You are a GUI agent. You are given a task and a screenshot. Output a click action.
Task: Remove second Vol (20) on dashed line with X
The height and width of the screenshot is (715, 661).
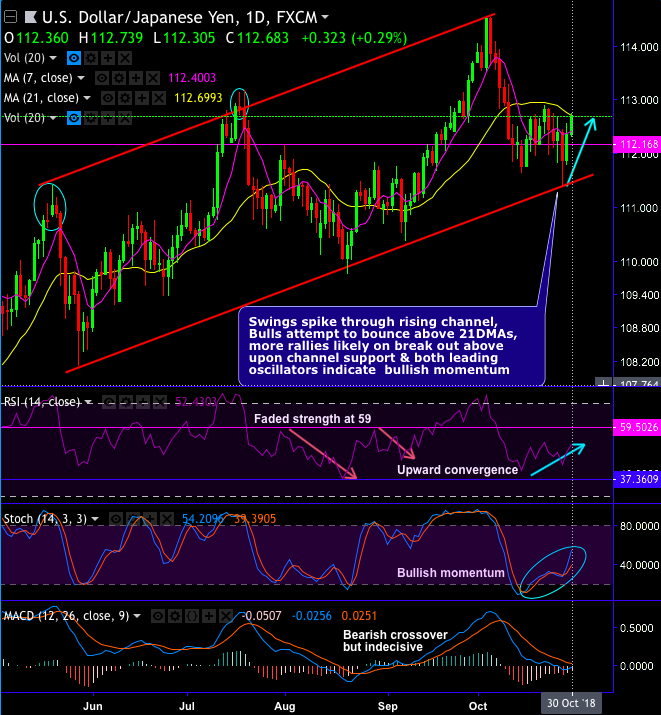click(x=125, y=118)
